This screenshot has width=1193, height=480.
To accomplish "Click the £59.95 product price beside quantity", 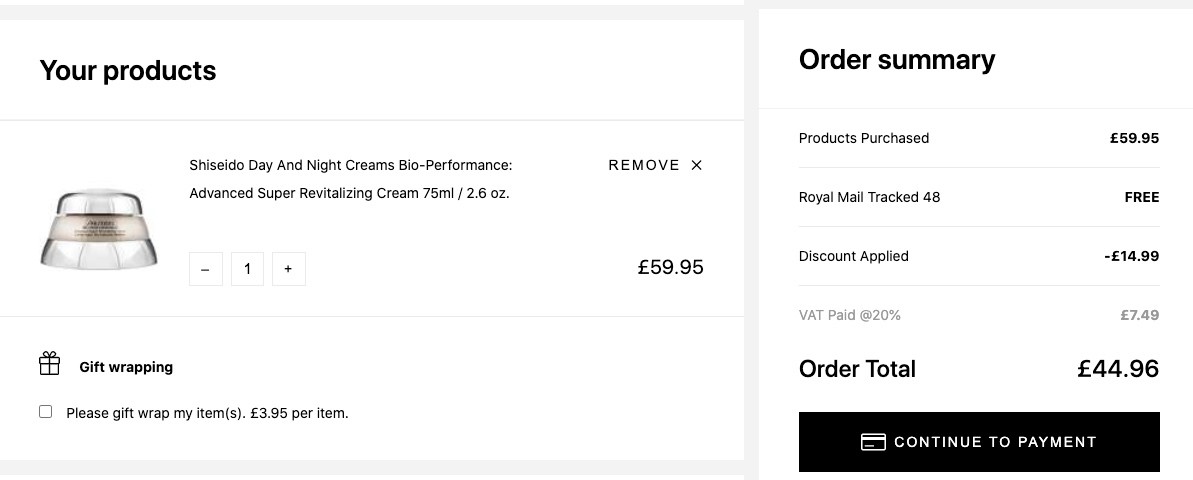I will (670, 267).
